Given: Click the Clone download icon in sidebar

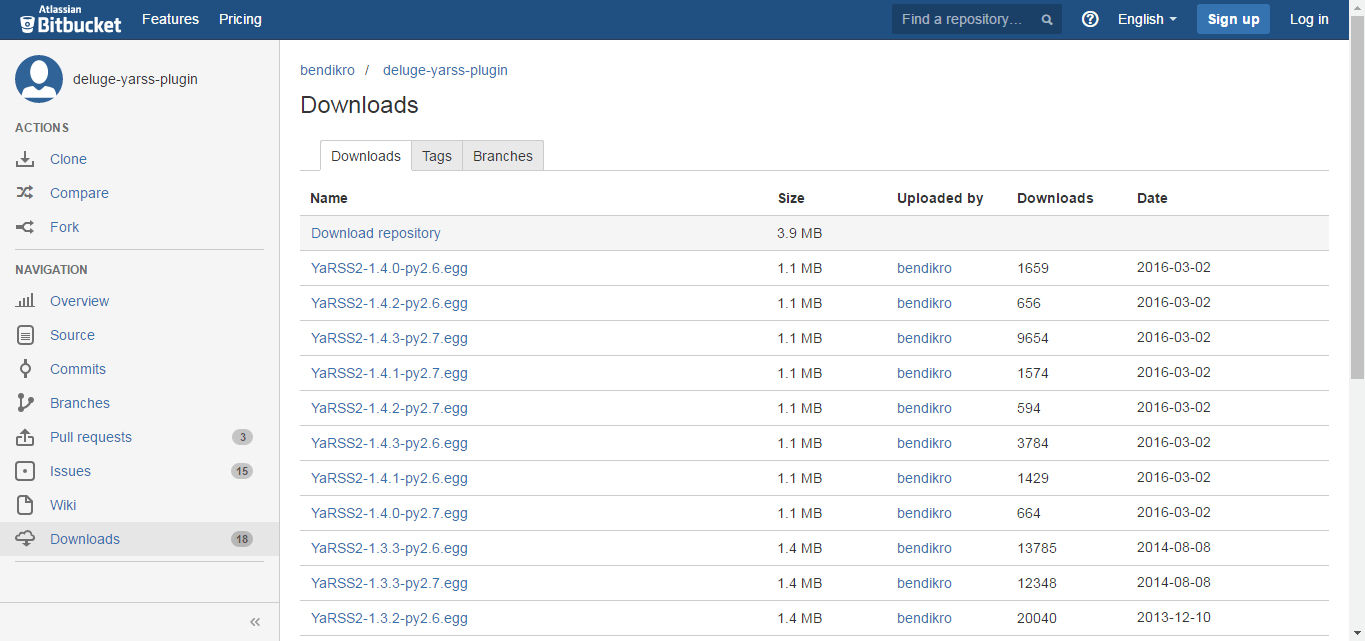Looking at the screenshot, I should [25, 159].
